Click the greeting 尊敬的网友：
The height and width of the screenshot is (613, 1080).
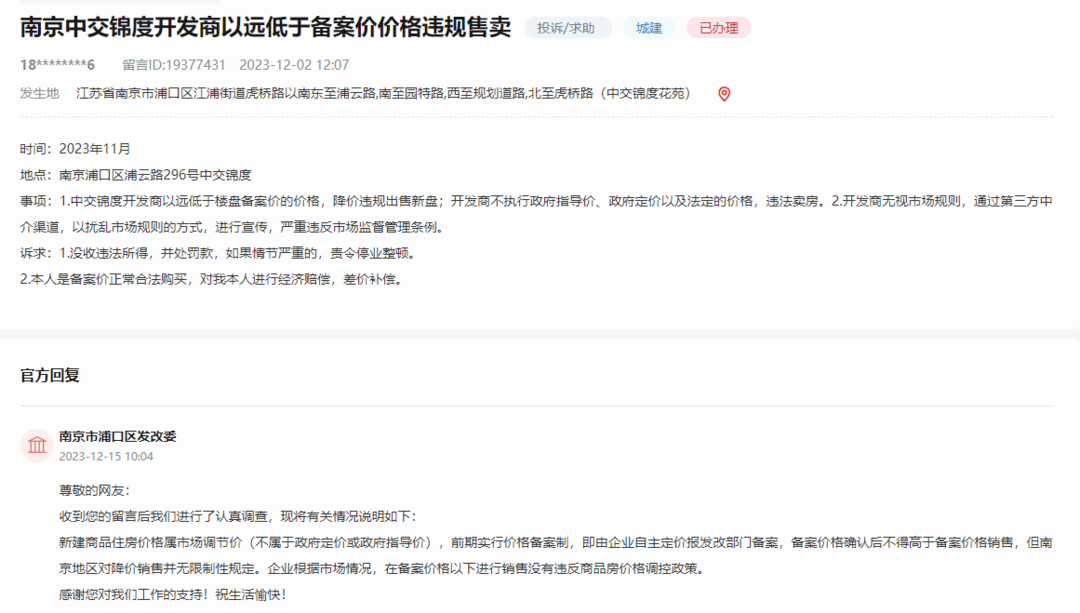pos(94,490)
